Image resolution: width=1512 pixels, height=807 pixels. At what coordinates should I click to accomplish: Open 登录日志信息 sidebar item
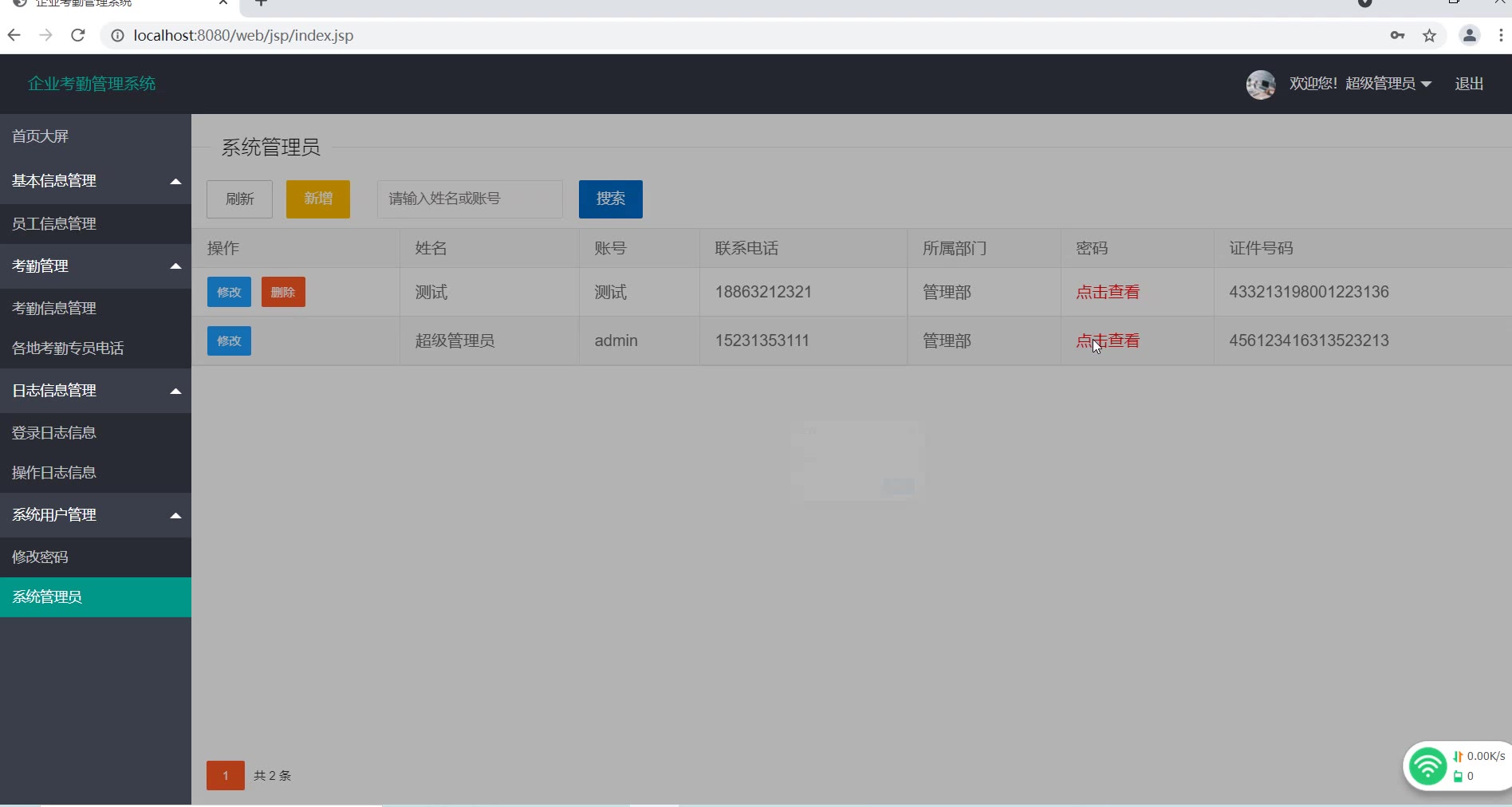(96, 433)
